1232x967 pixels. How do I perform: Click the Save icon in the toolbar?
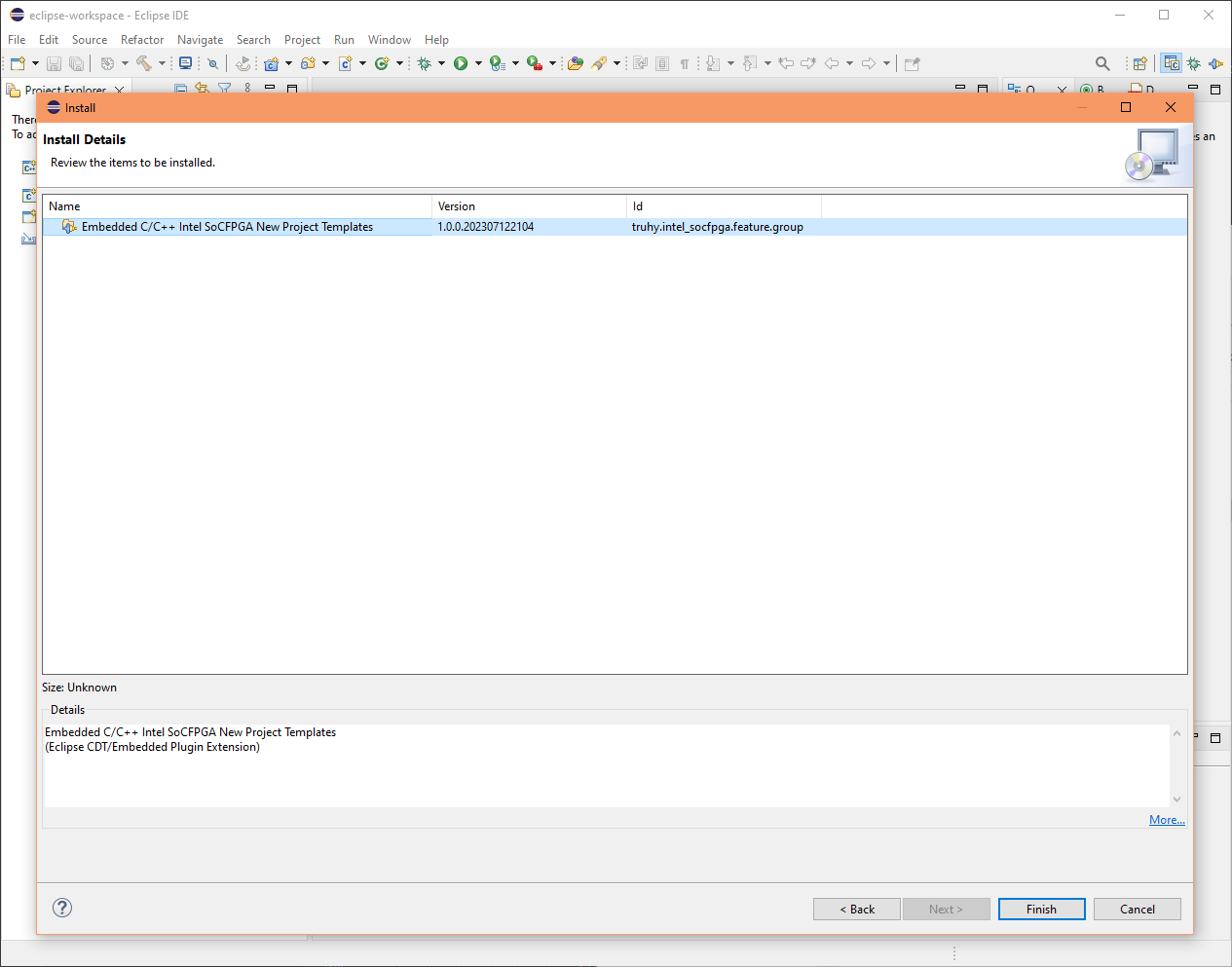(54, 63)
